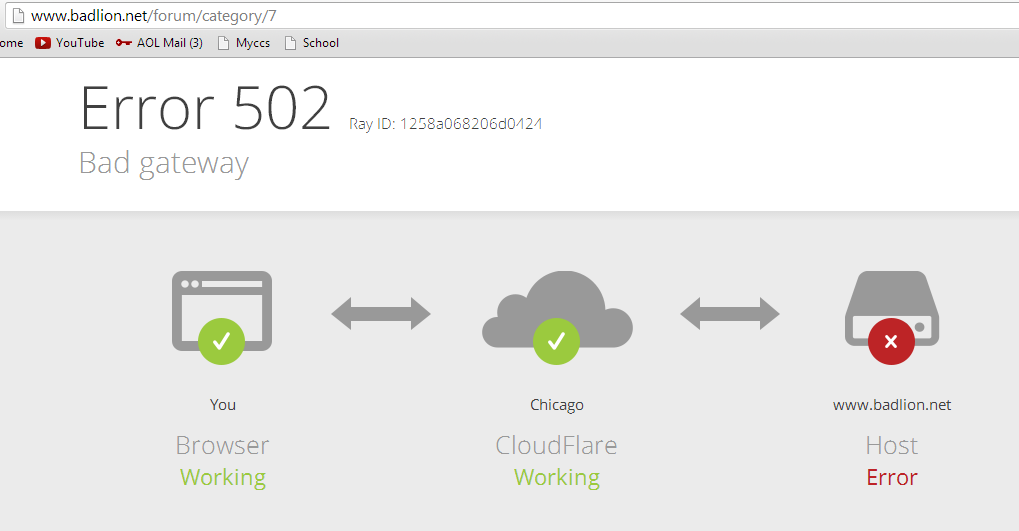This screenshot has width=1019, height=531.
Task: Open the AOL Mail (3) bookmark
Action: coord(159,43)
